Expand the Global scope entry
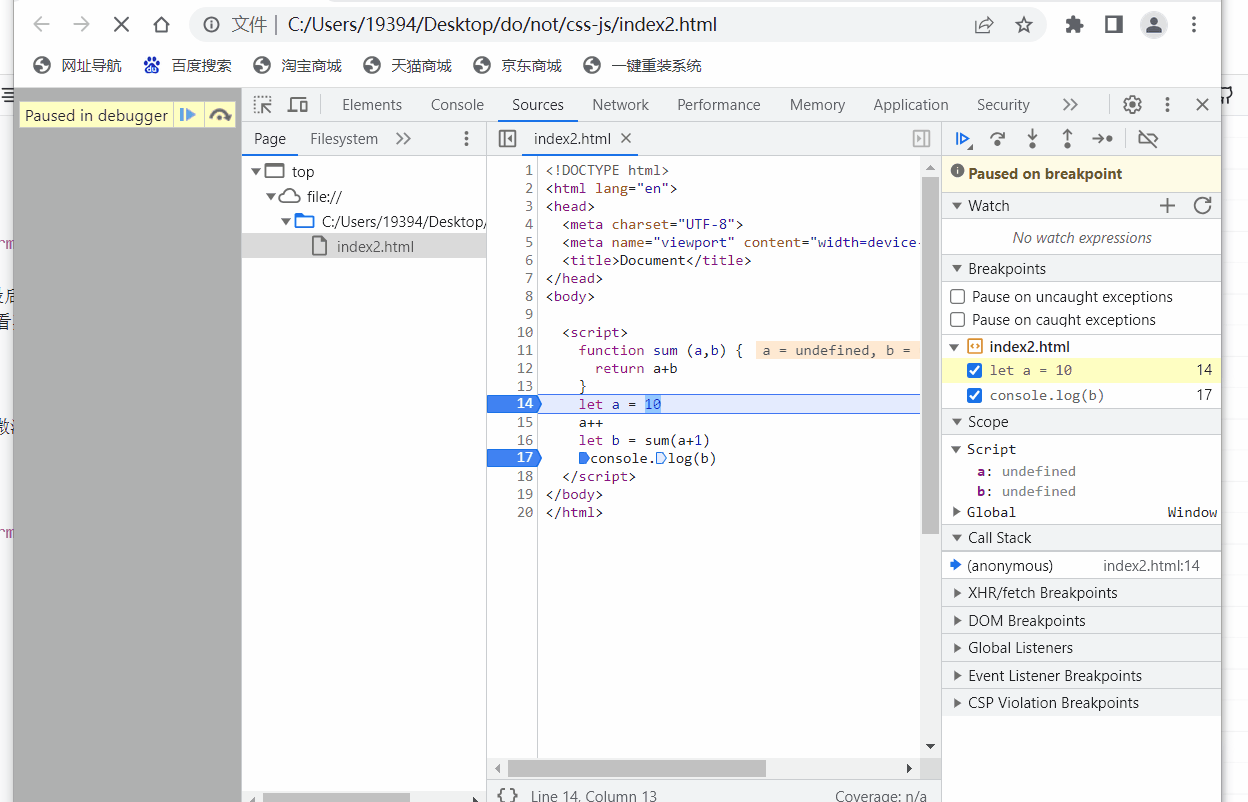This screenshot has height=802, width=1248. coord(956,512)
